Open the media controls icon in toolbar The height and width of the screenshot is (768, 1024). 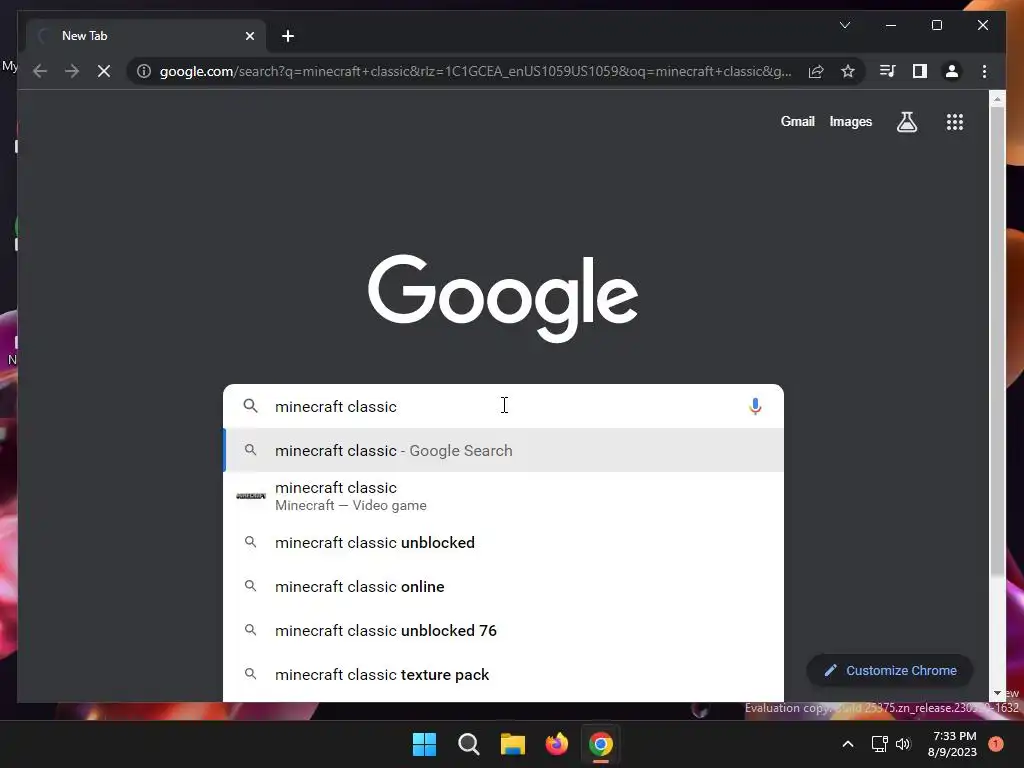point(887,71)
